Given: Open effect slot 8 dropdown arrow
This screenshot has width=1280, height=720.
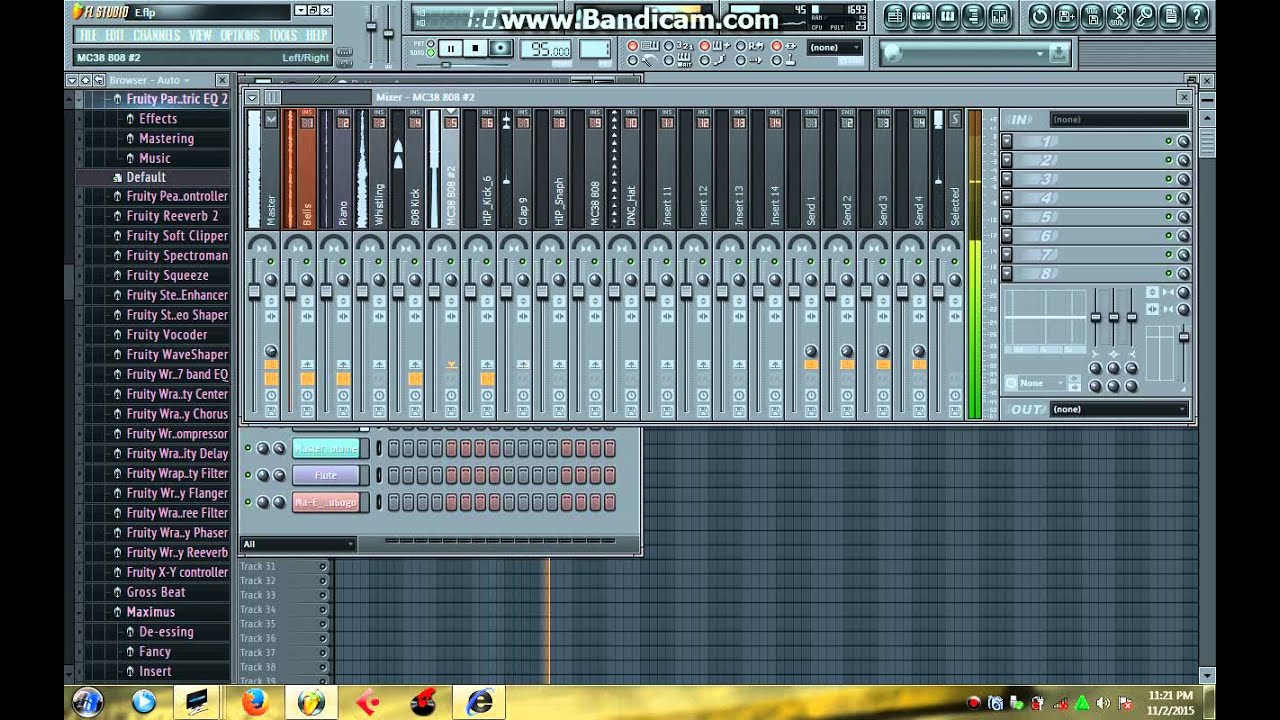Looking at the screenshot, I should pyautogui.click(x=1007, y=273).
